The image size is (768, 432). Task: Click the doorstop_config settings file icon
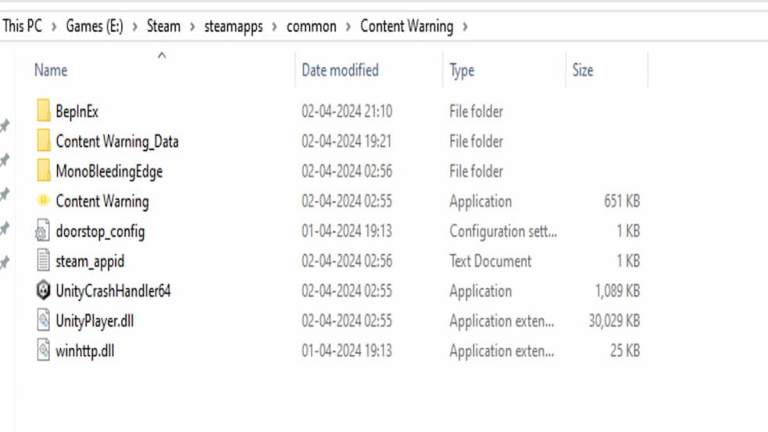click(43, 231)
